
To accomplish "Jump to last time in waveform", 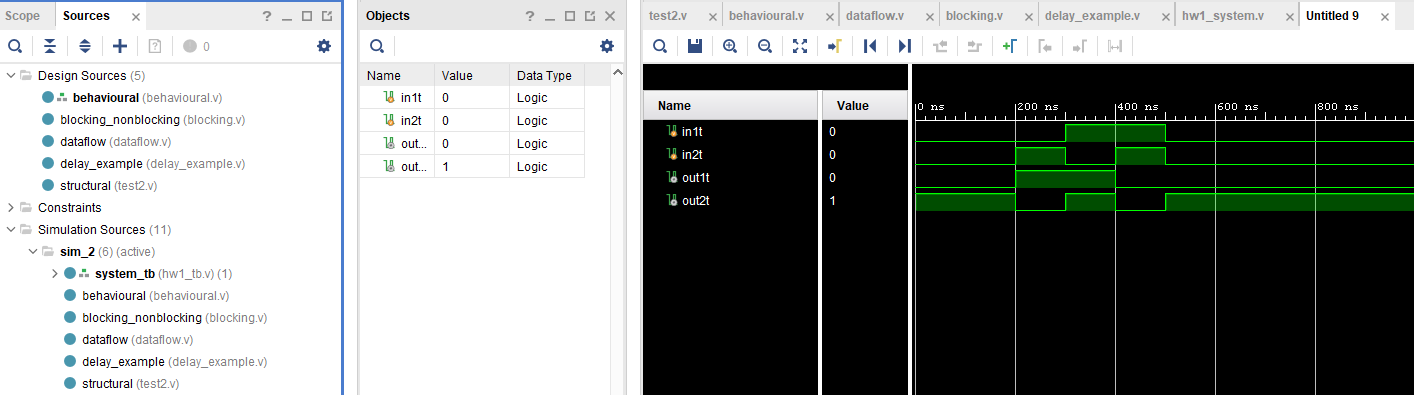I will point(905,46).
